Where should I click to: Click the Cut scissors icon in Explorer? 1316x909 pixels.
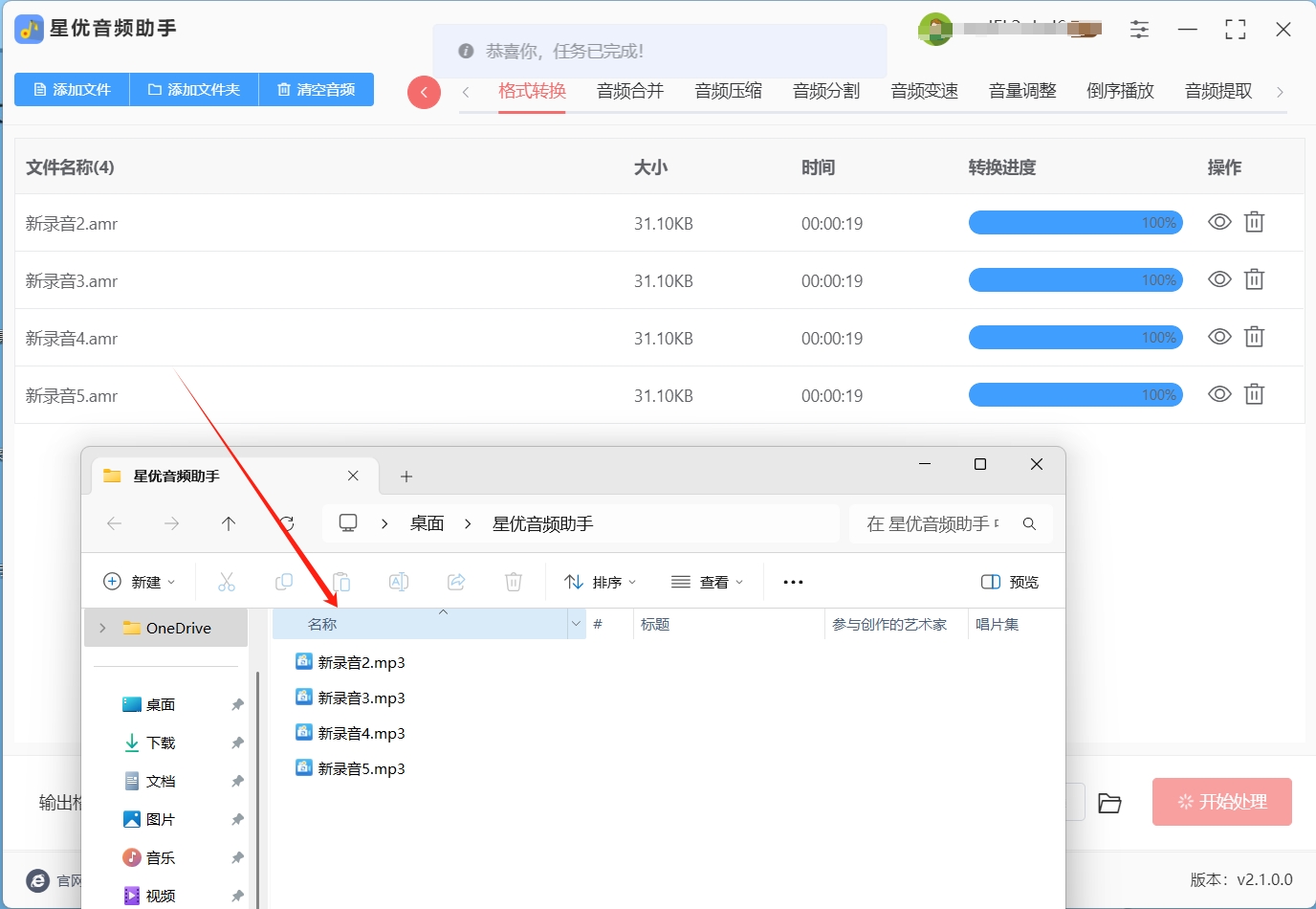(227, 582)
